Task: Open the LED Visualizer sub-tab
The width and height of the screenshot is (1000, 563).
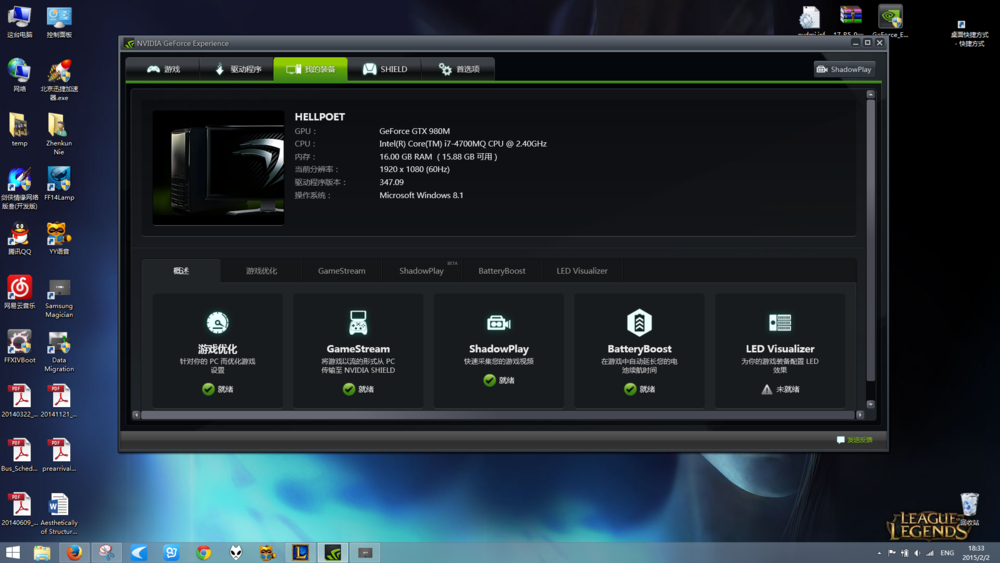Action: coord(582,270)
